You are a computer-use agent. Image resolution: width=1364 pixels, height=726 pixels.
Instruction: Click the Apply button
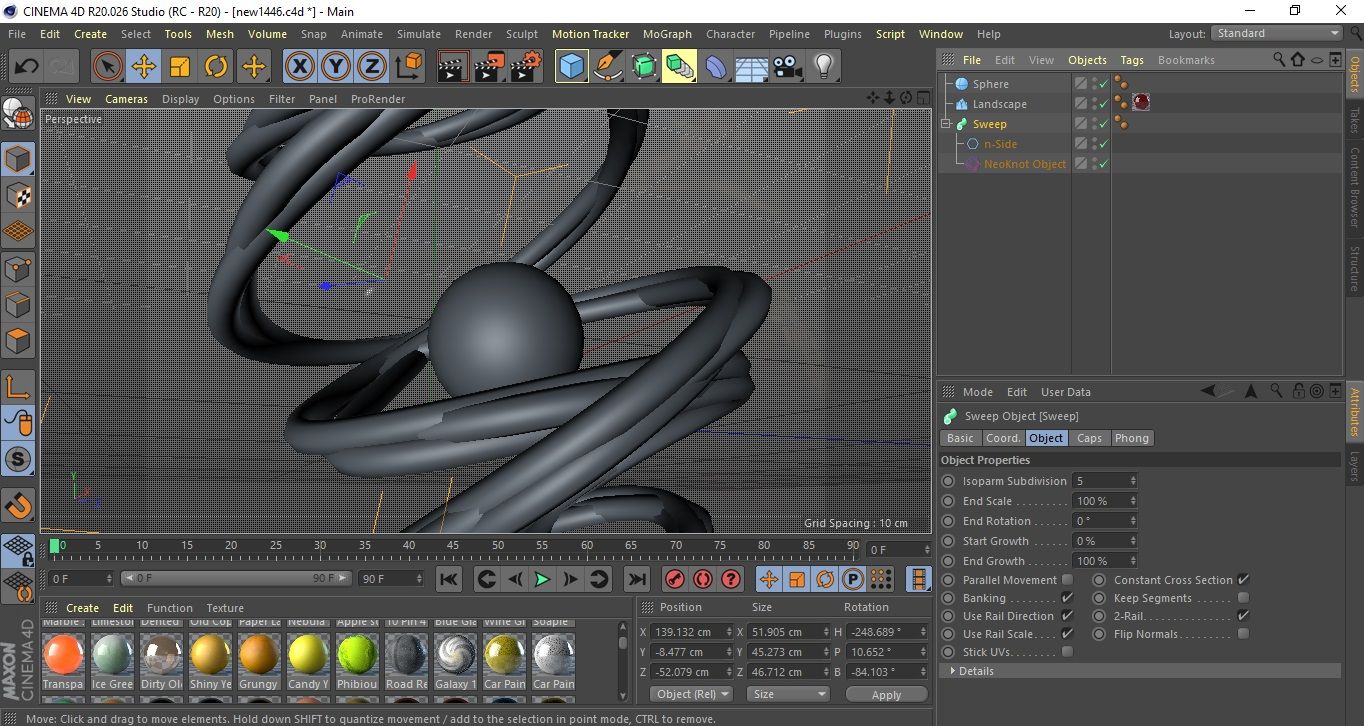(886, 694)
